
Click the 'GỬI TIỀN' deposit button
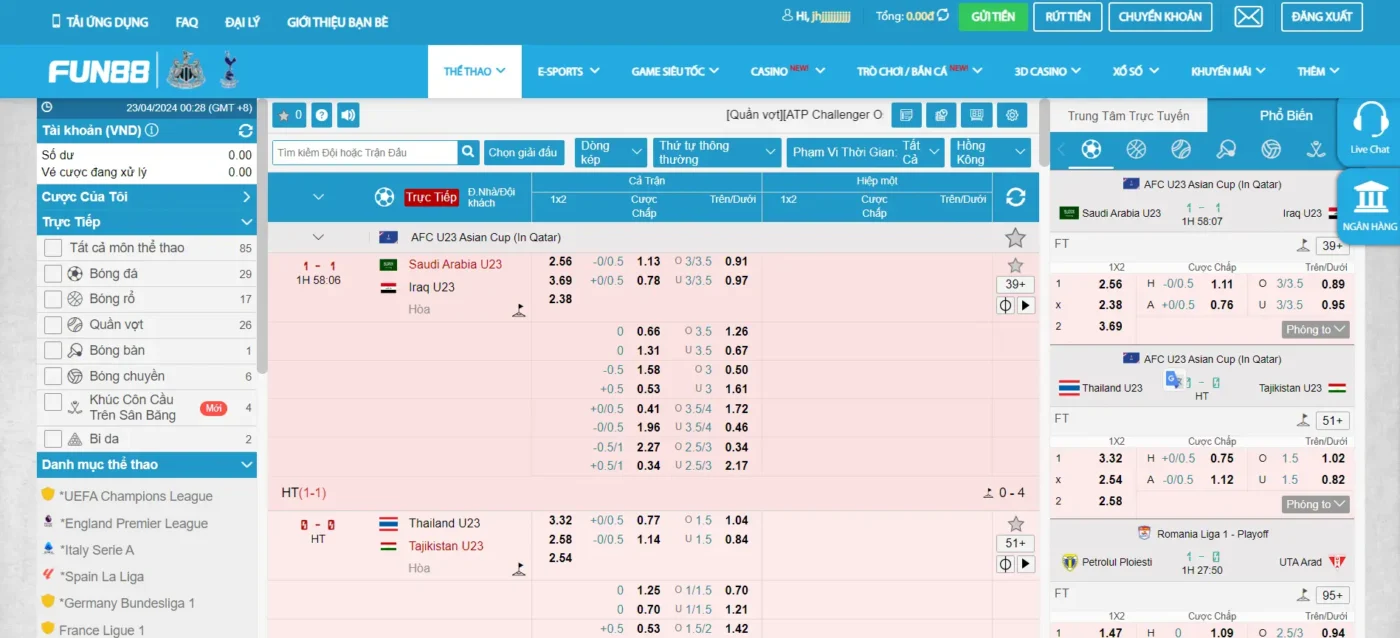pyautogui.click(x=993, y=17)
